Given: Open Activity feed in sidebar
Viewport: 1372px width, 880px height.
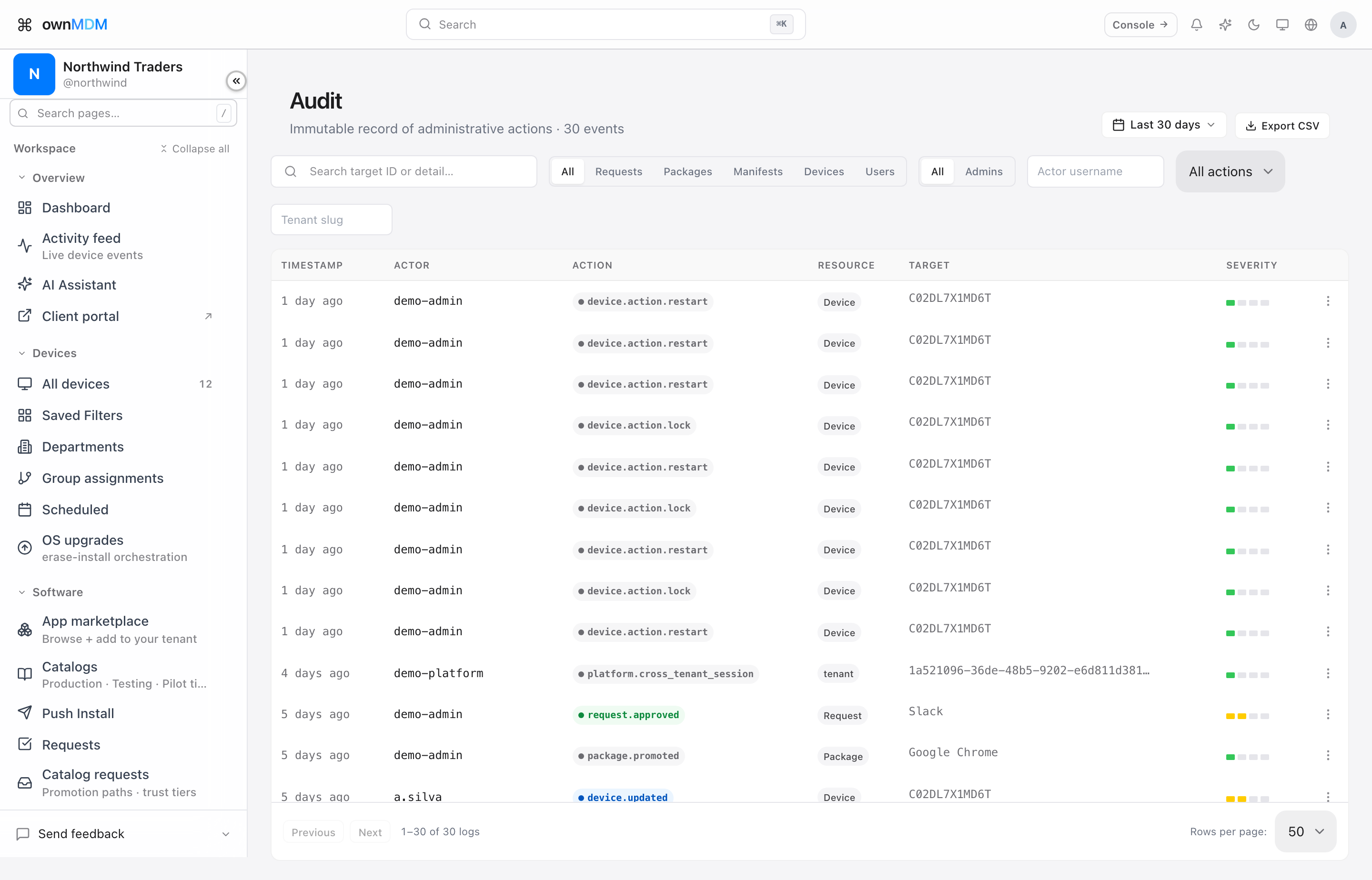Looking at the screenshot, I should 115,246.
